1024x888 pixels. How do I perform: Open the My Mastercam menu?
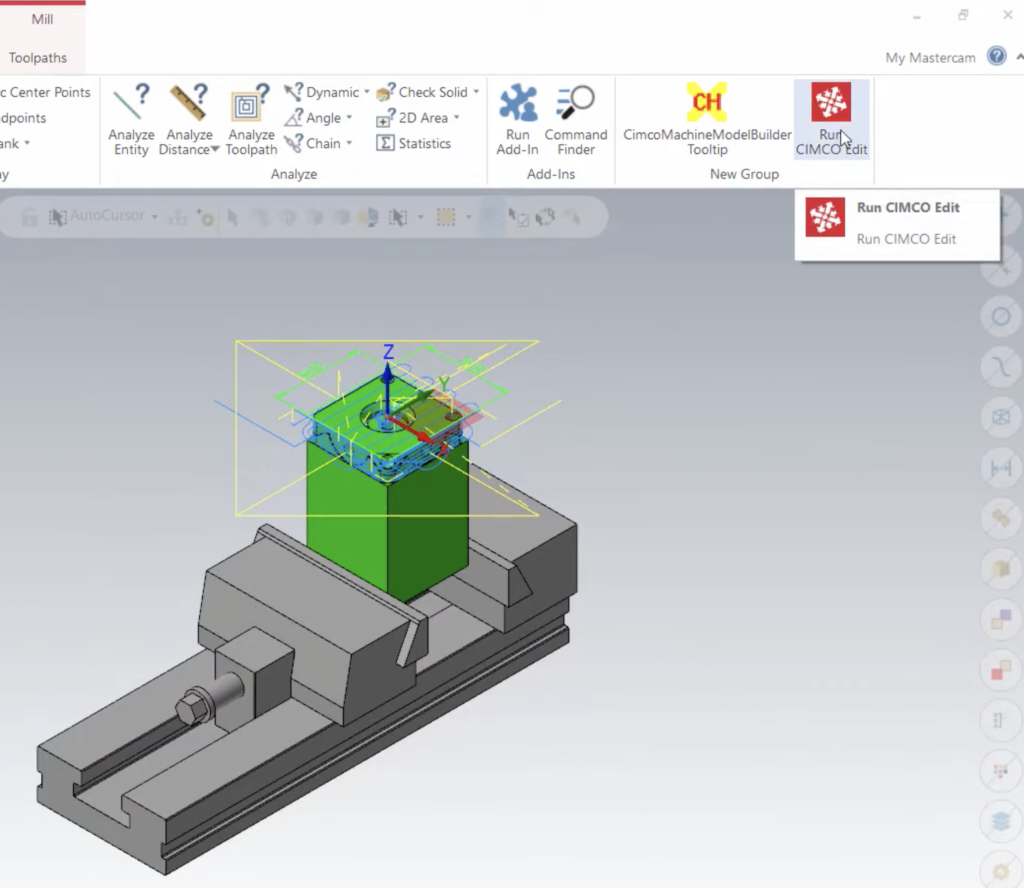pos(930,57)
